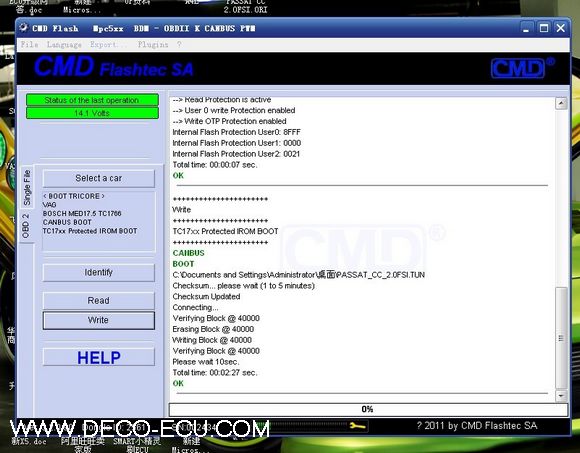
Task: Click the 0% progress bar
Action: tap(368, 409)
